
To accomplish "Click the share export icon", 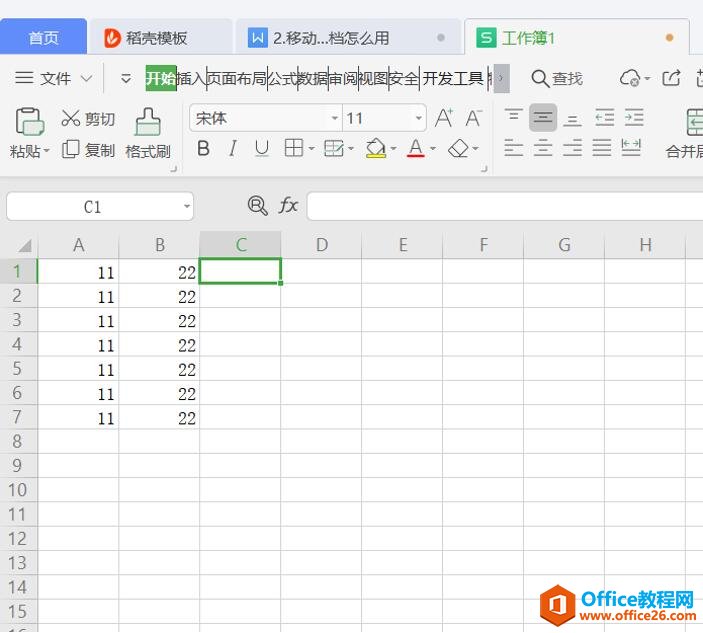I will tap(671, 78).
